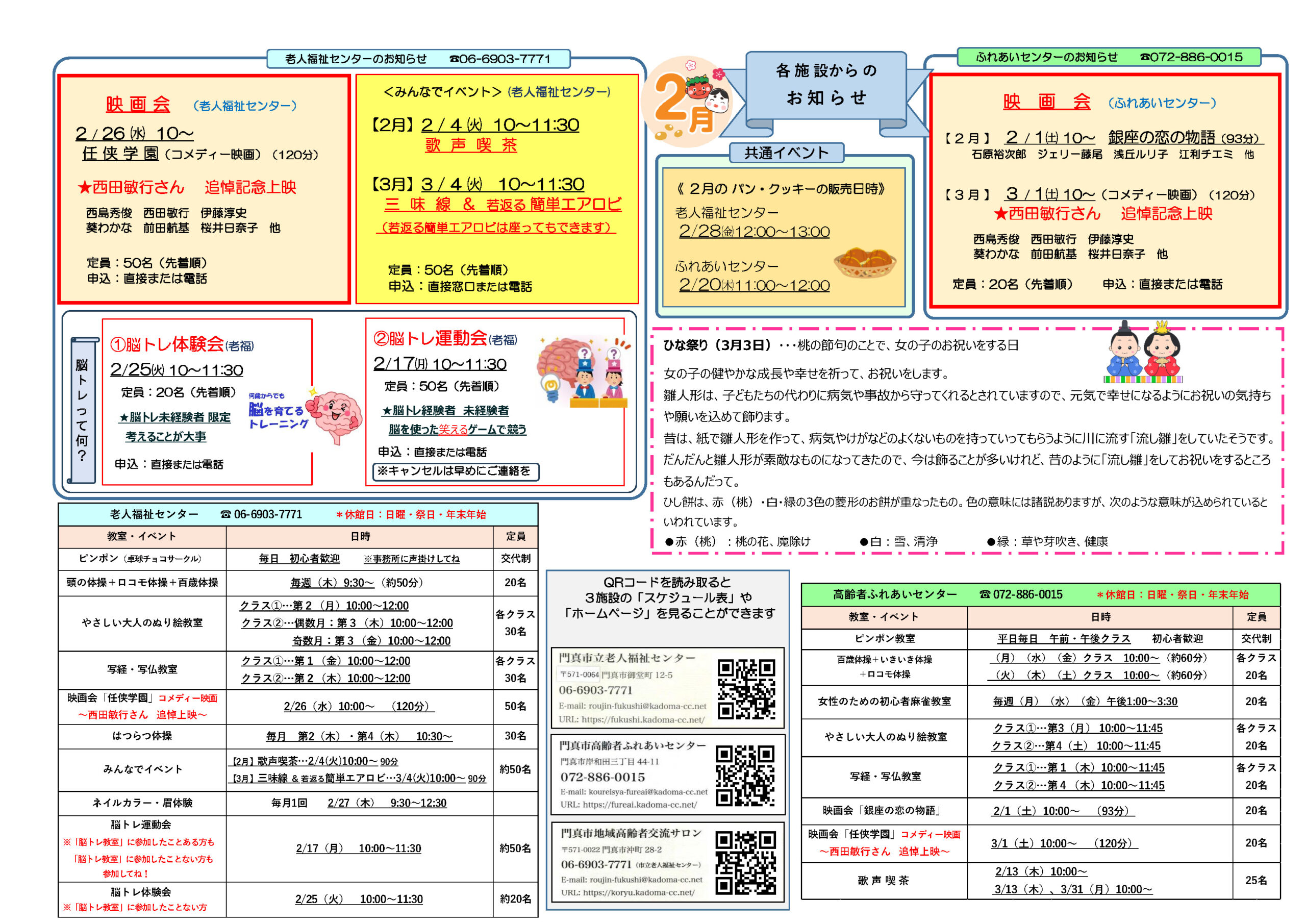Click the QR code for 門真市地域高齢者交流サロン
The width and height of the screenshot is (1306, 924).
745,864
